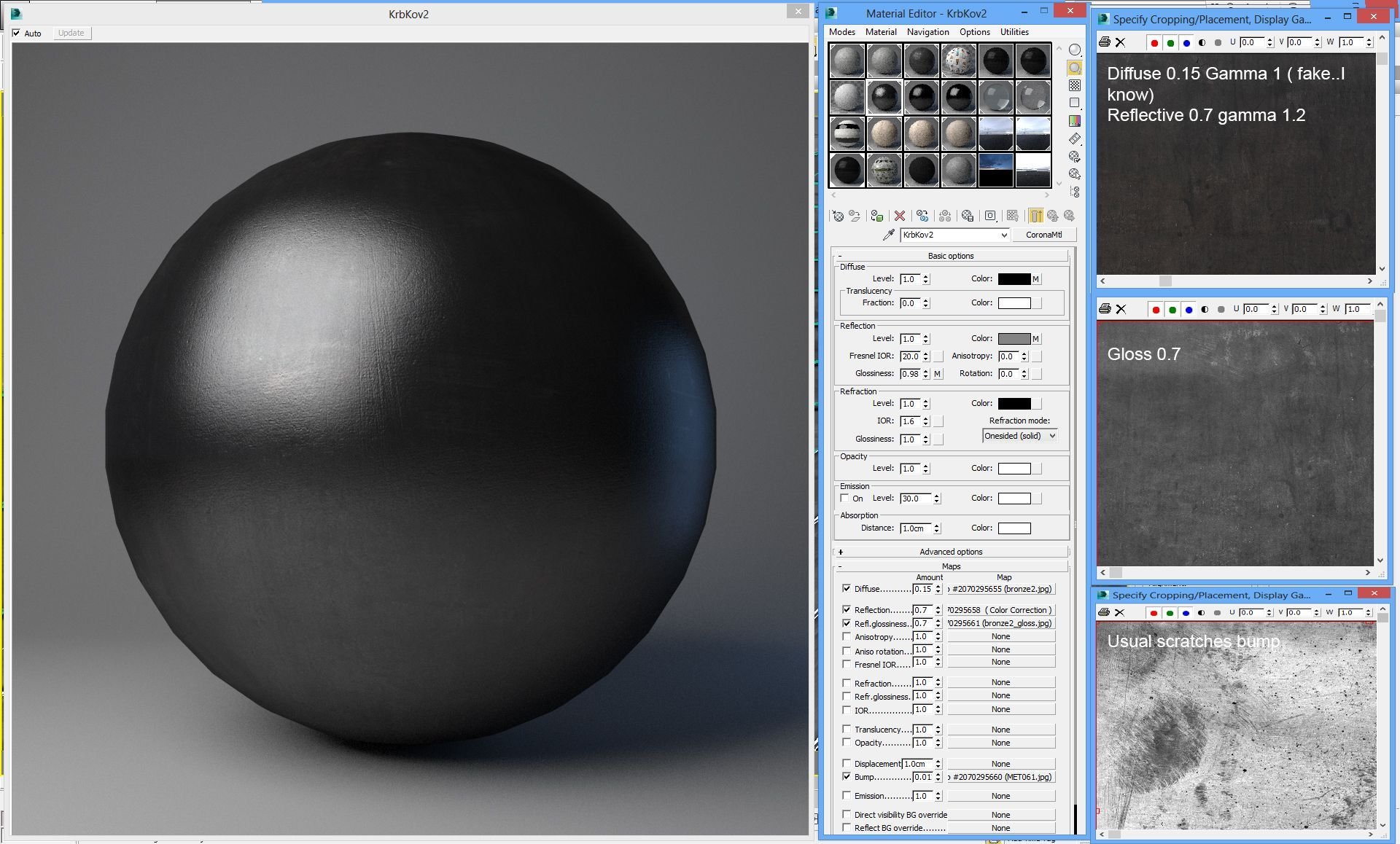Click the red X Reset Map icon
The width and height of the screenshot is (1400, 844).
[x=900, y=216]
